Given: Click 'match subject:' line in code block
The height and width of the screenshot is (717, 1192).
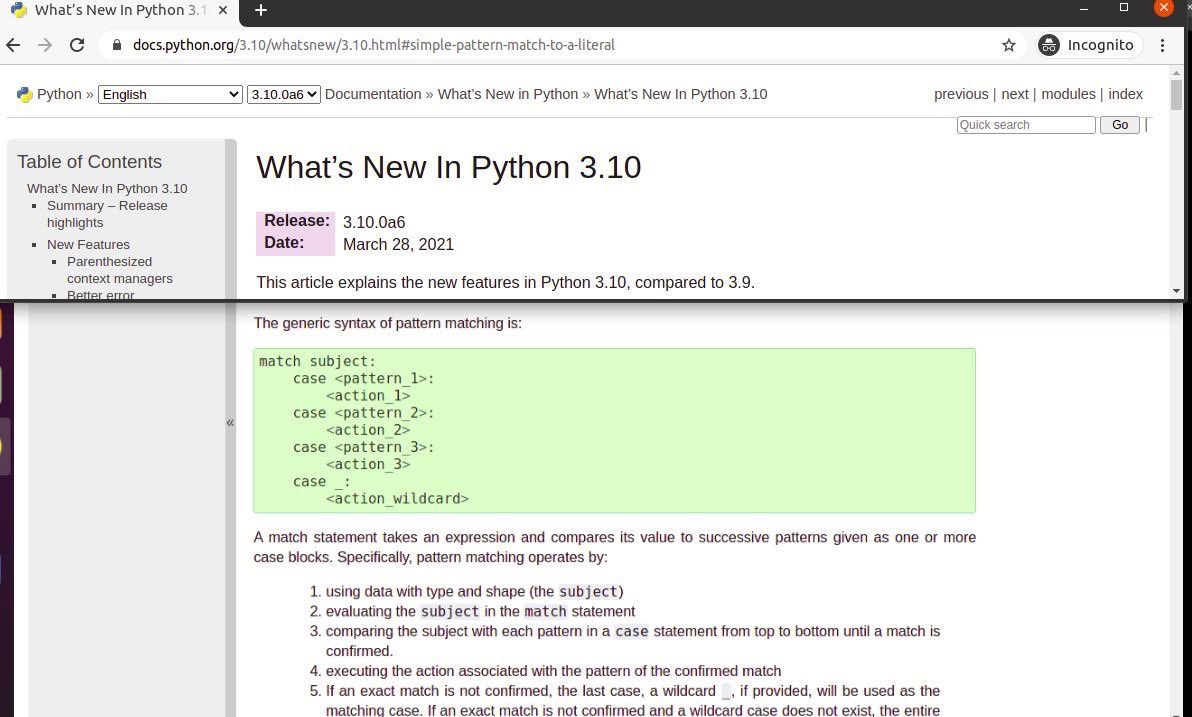Looking at the screenshot, I should click(318, 361).
